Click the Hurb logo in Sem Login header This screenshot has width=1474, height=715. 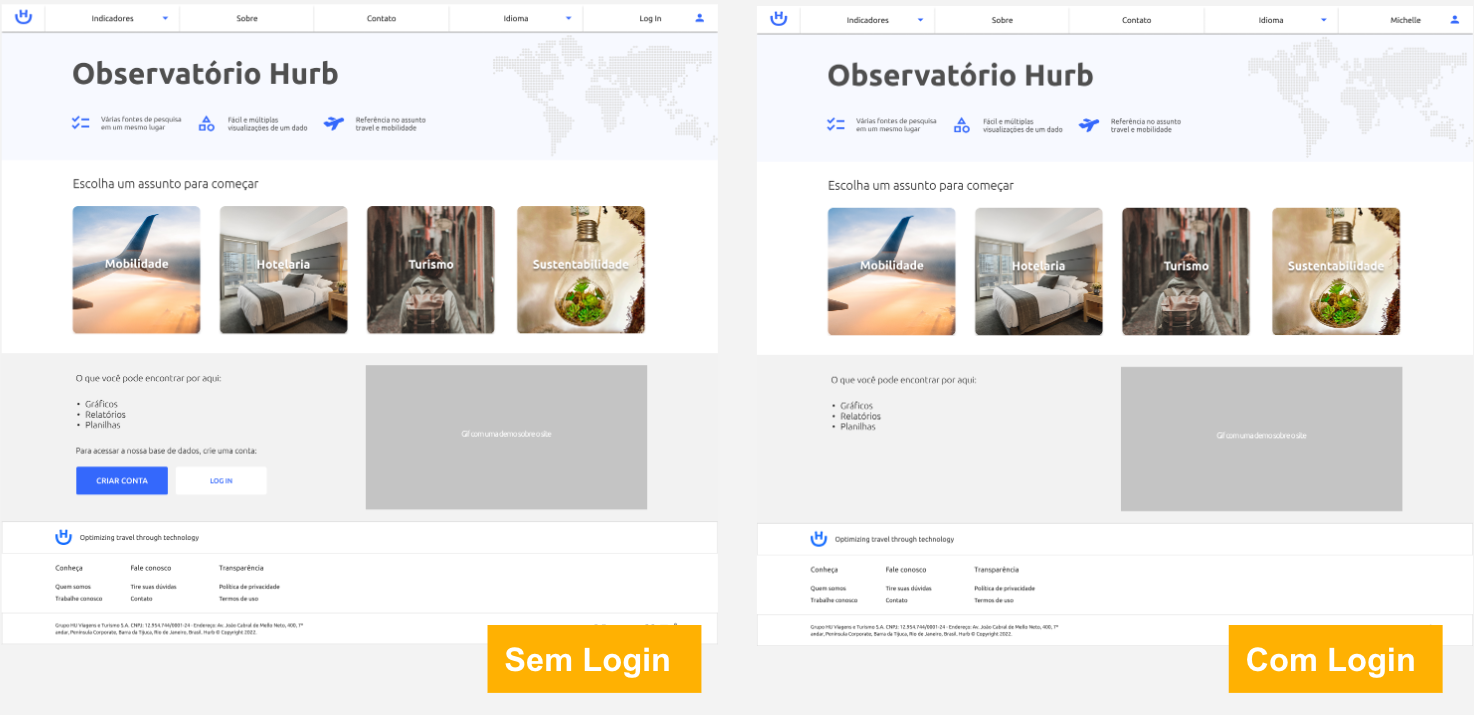(x=24, y=17)
